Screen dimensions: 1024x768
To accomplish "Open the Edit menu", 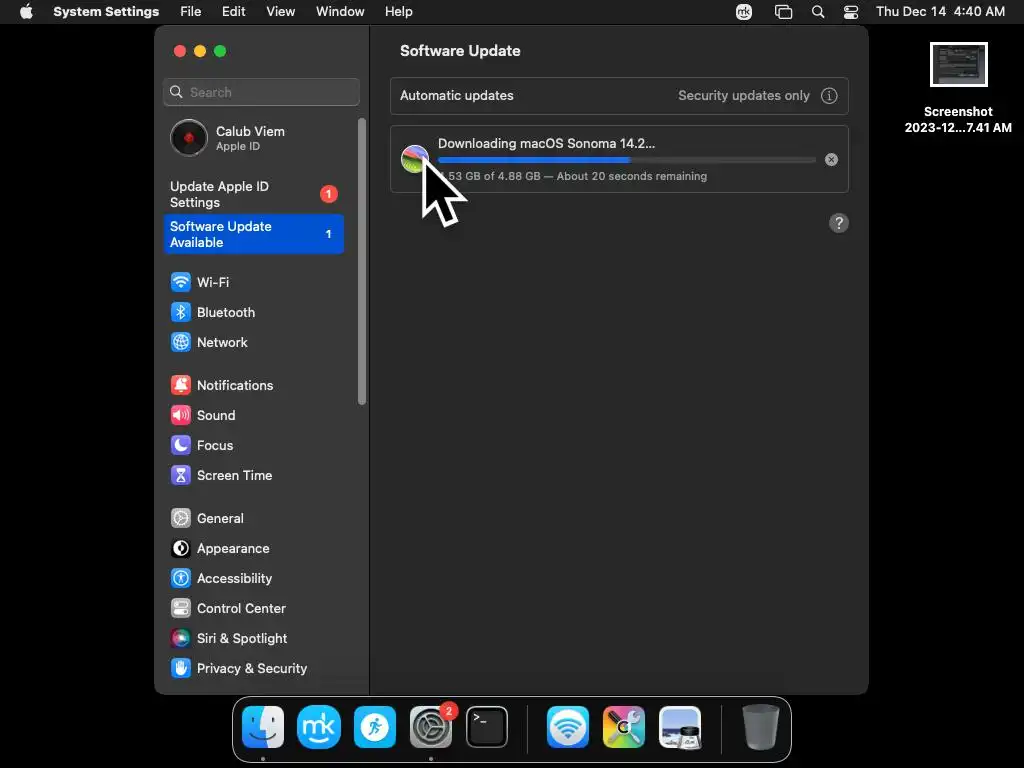I will point(233,12).
